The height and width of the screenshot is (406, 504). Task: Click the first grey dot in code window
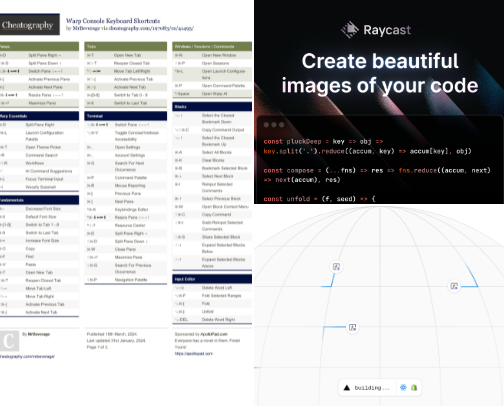tap(266, 125)
